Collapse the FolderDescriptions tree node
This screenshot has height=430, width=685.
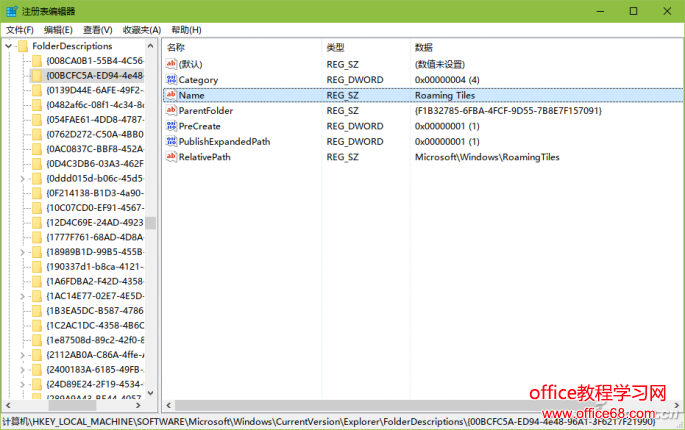9,46
